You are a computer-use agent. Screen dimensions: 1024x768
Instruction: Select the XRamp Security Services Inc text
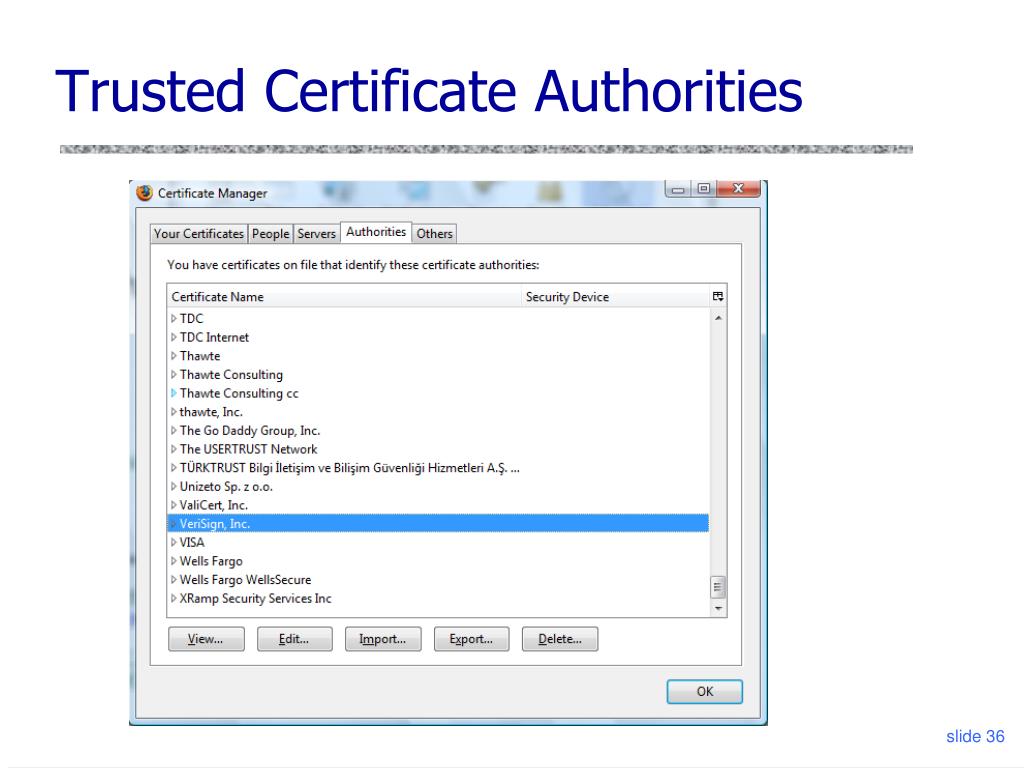pyautogui.click(x=255, y=598)
